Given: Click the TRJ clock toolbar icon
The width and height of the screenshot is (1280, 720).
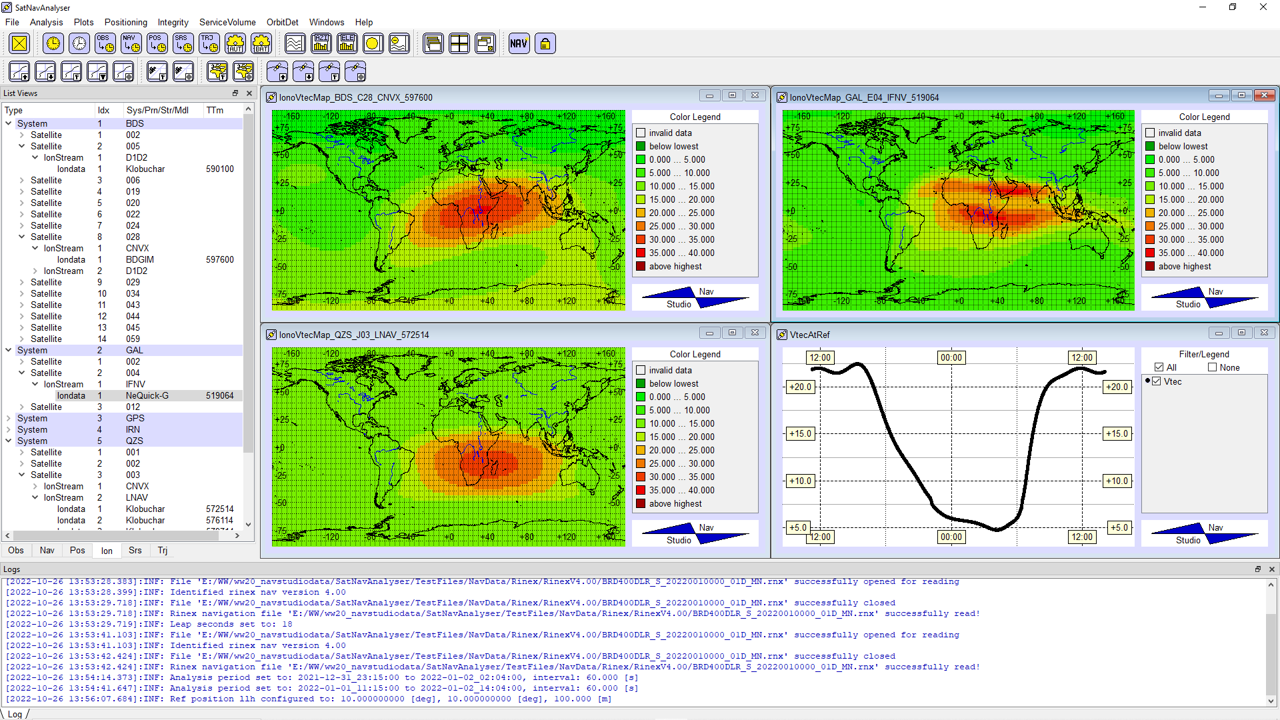Looking at the screenshot, I should tap(209, 44).
